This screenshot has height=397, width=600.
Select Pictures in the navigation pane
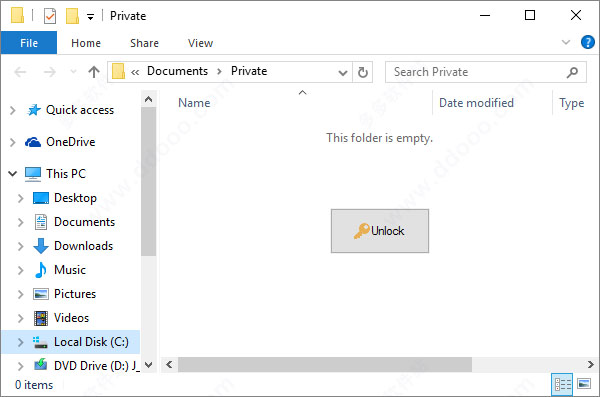[x=75, y=294]
